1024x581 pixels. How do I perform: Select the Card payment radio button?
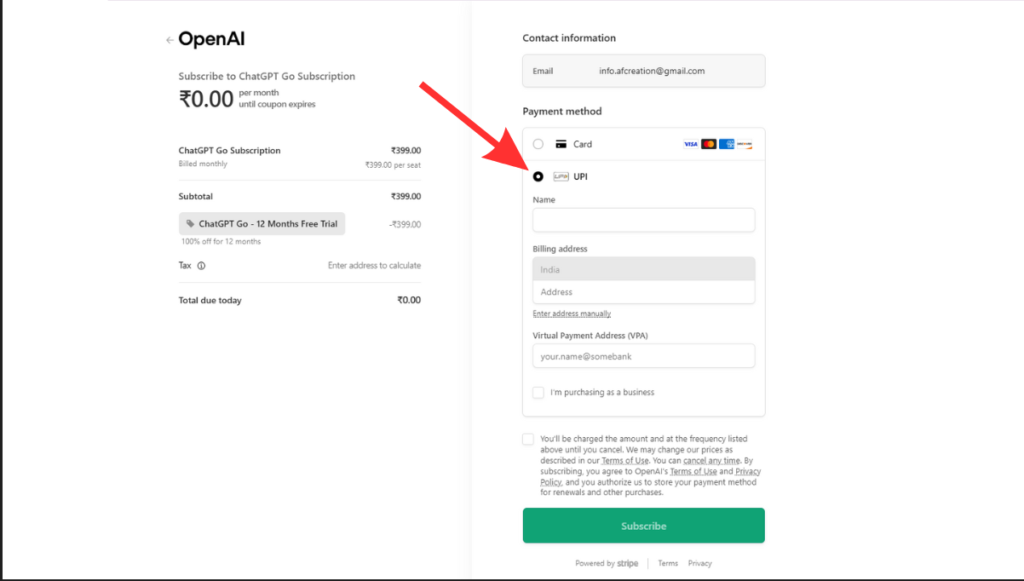(x=536, y=143)
